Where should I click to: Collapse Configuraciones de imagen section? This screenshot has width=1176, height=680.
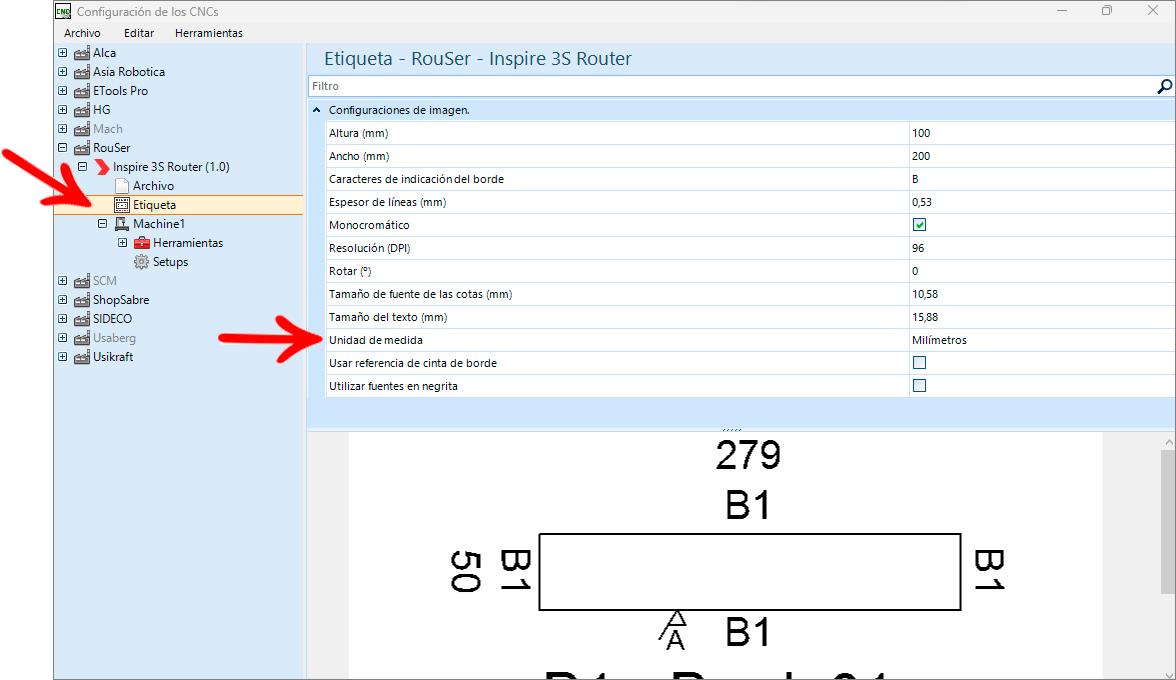tap(316, 110)
